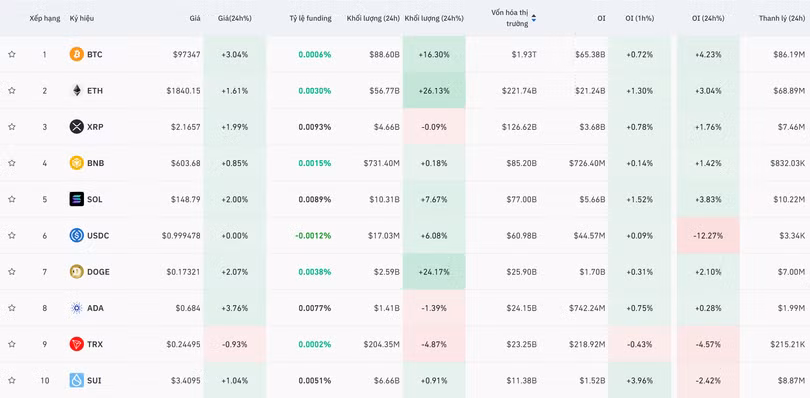Favorite ETH with its star

12,90
